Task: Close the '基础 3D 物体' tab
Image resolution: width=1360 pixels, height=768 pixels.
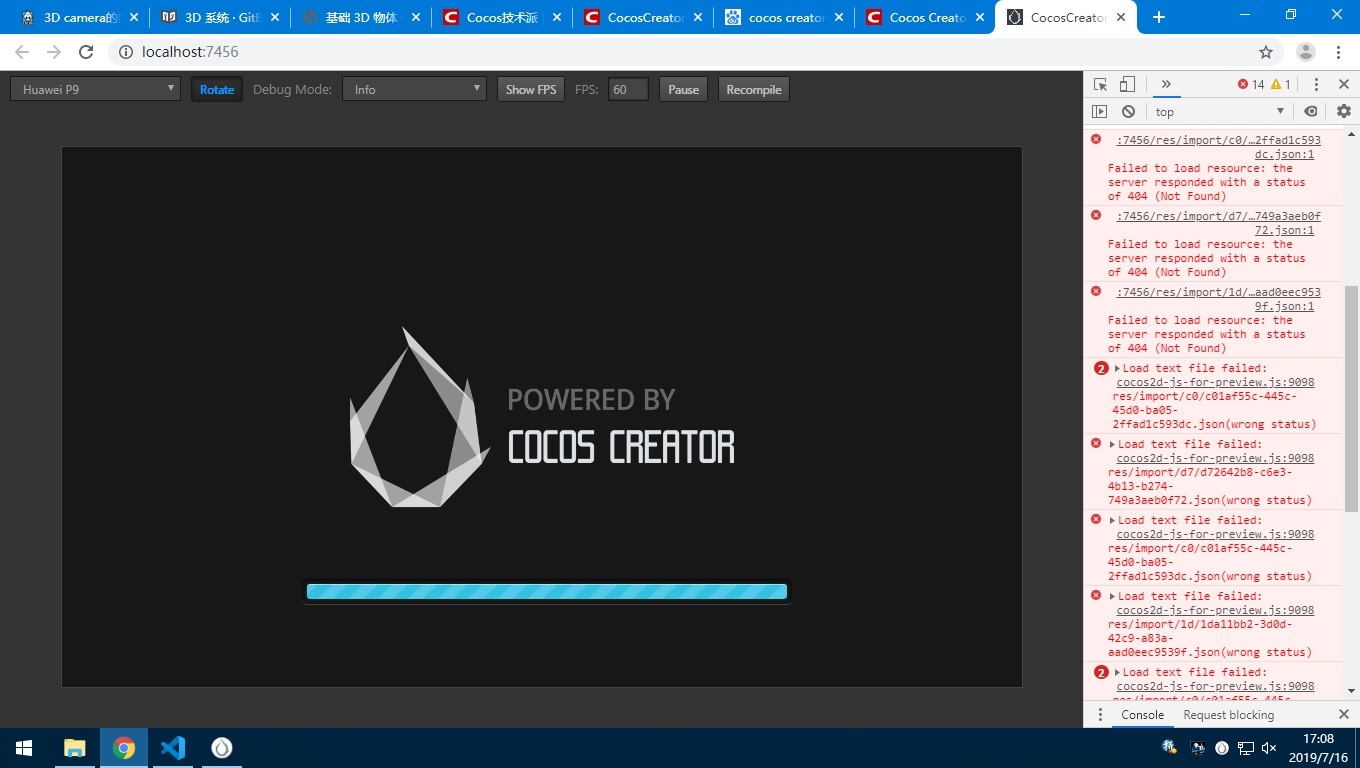Action: click(415, 17)
